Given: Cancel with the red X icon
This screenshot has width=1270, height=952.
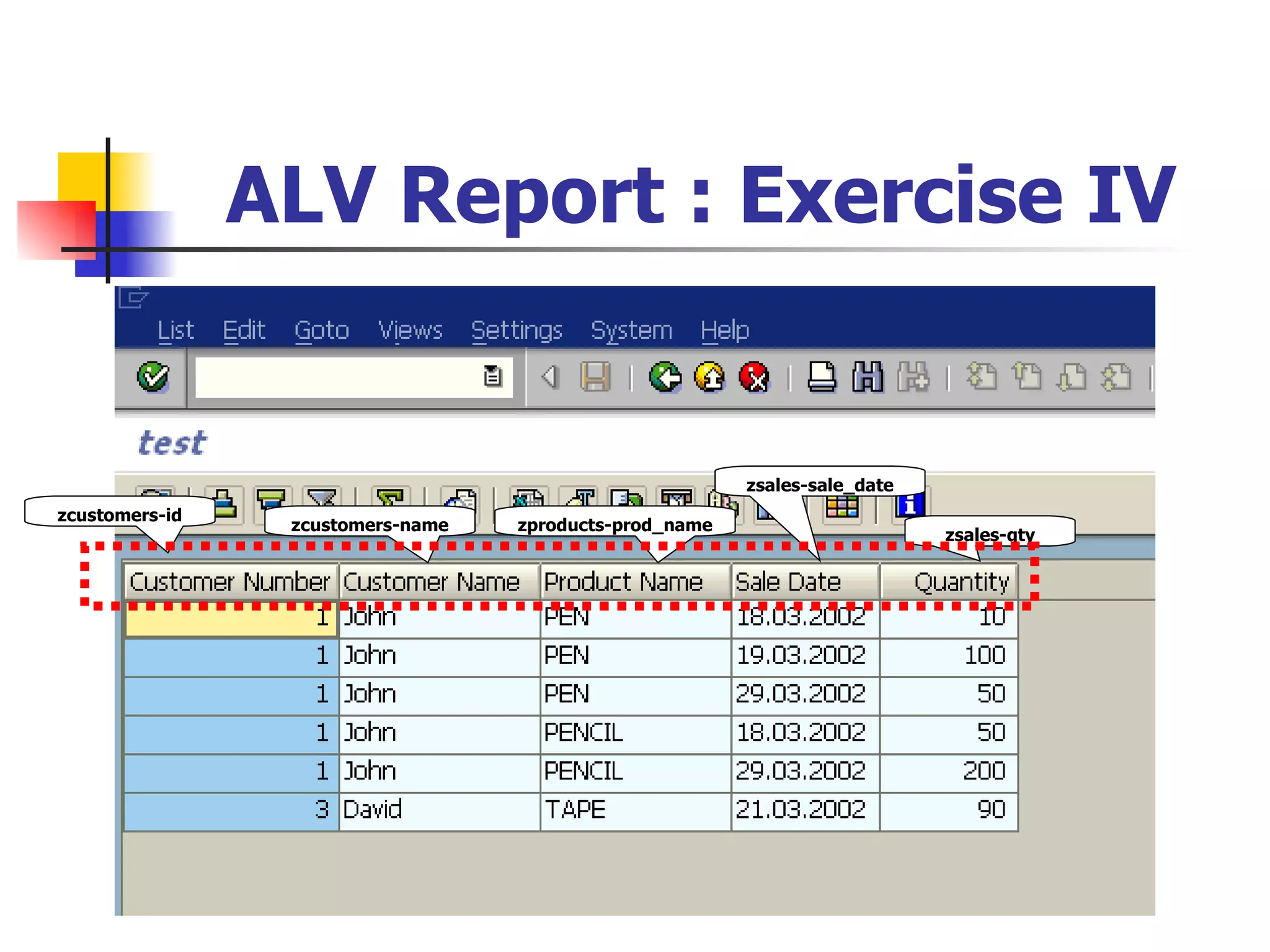Looking at the screenshot, I should point(754,377).
